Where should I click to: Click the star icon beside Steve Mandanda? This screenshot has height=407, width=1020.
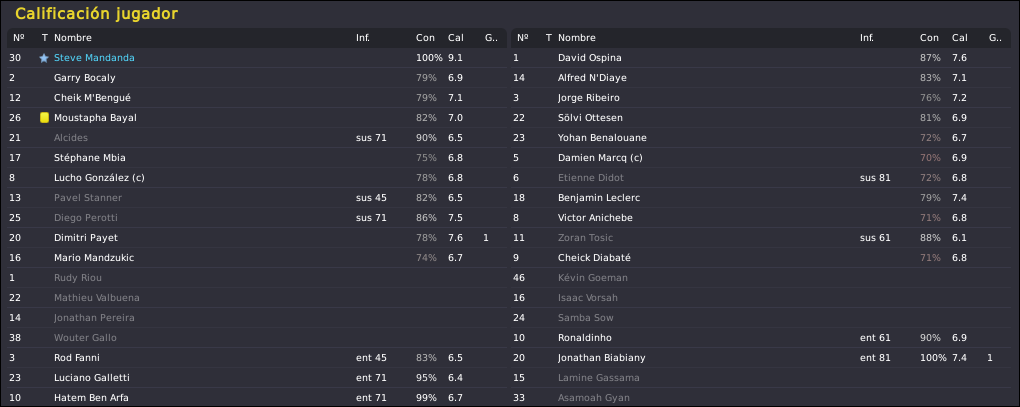(x=44, y=58)
